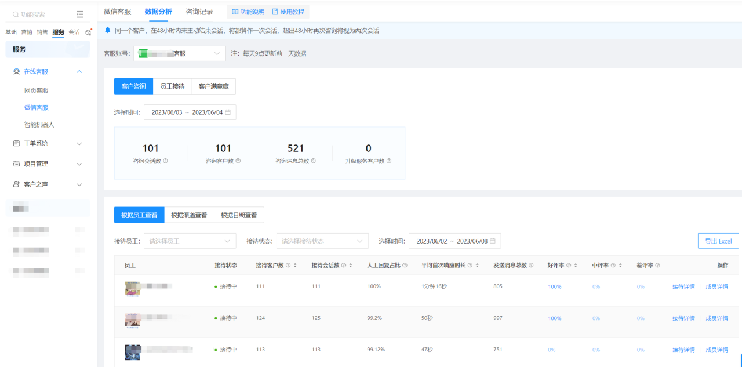Expand the project management menu chevron
The image size is (742, 367).
point(80,164)
